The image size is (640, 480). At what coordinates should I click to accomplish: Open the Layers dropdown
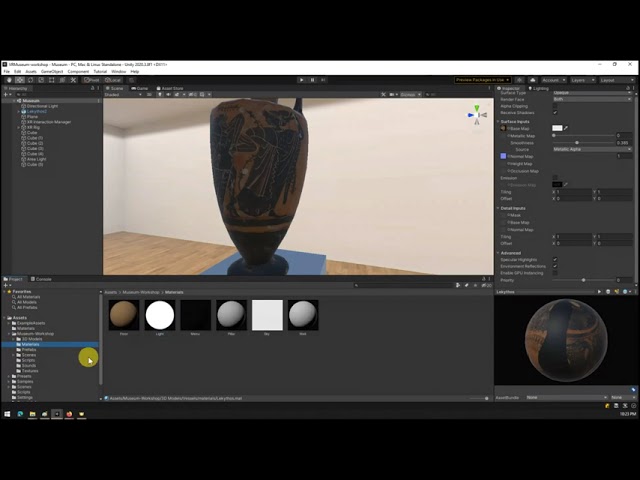[582, 80]
